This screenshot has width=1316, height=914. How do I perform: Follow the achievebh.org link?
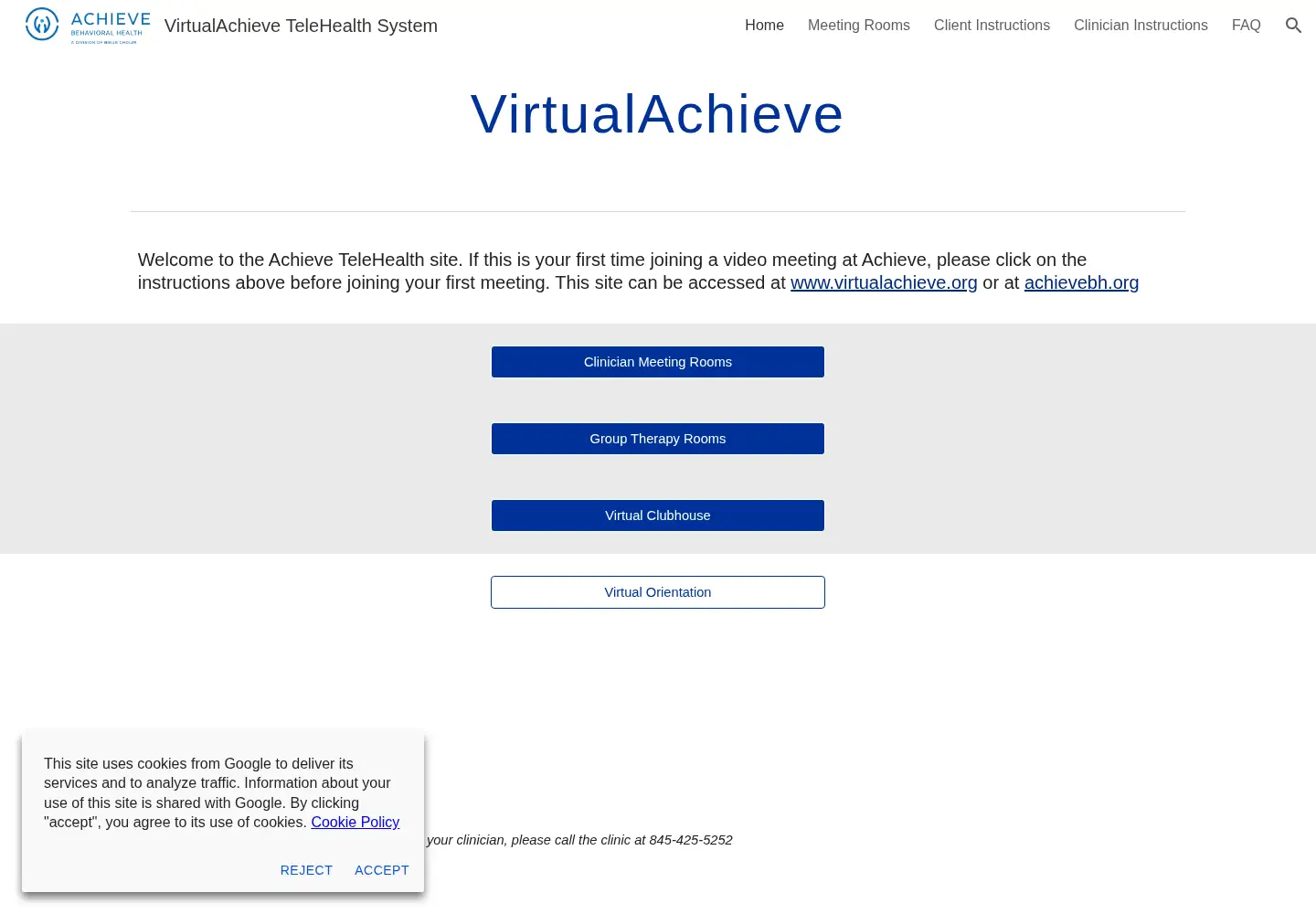tap(1081, 282)
